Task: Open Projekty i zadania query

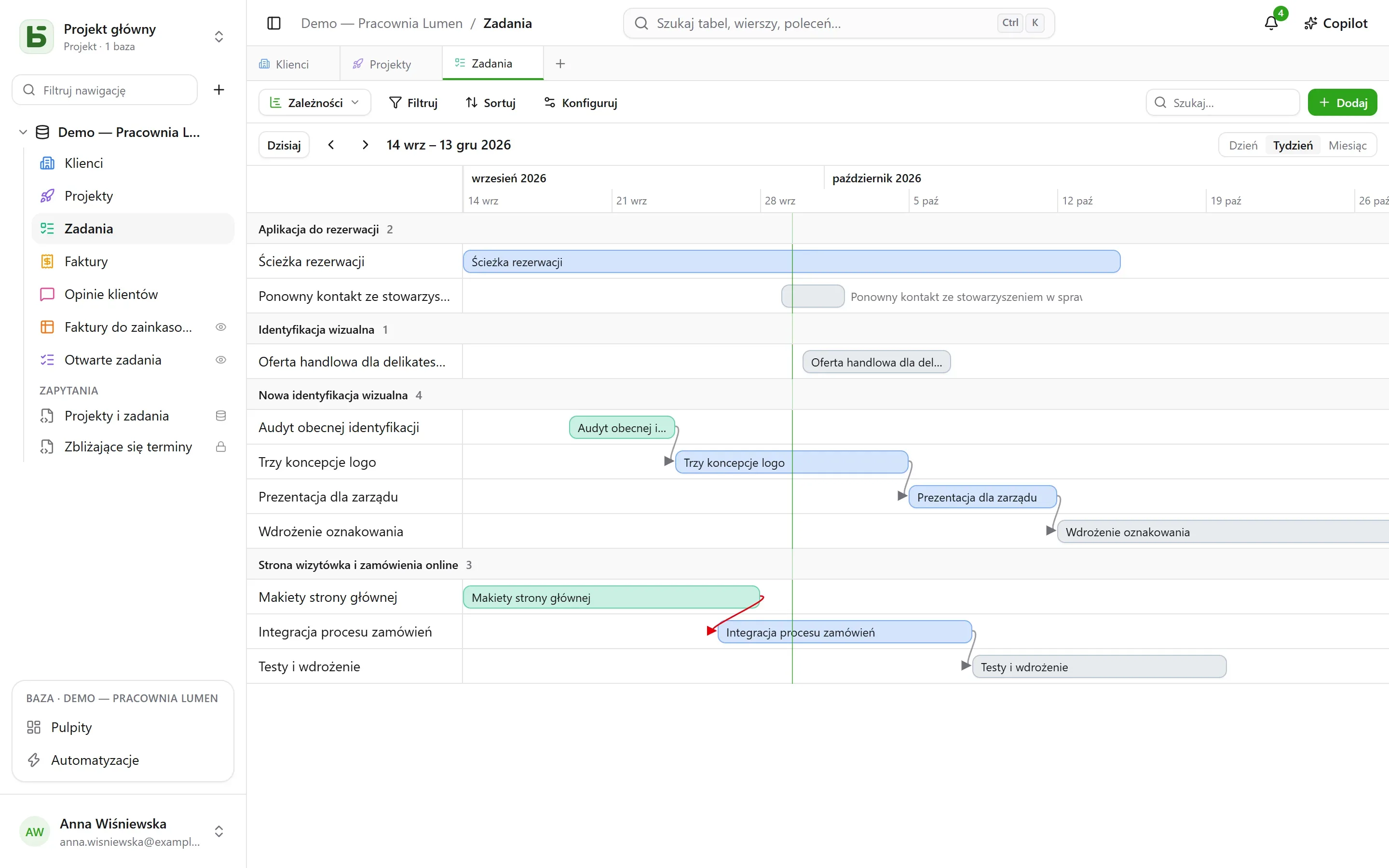Action: (x=133, y=416)
